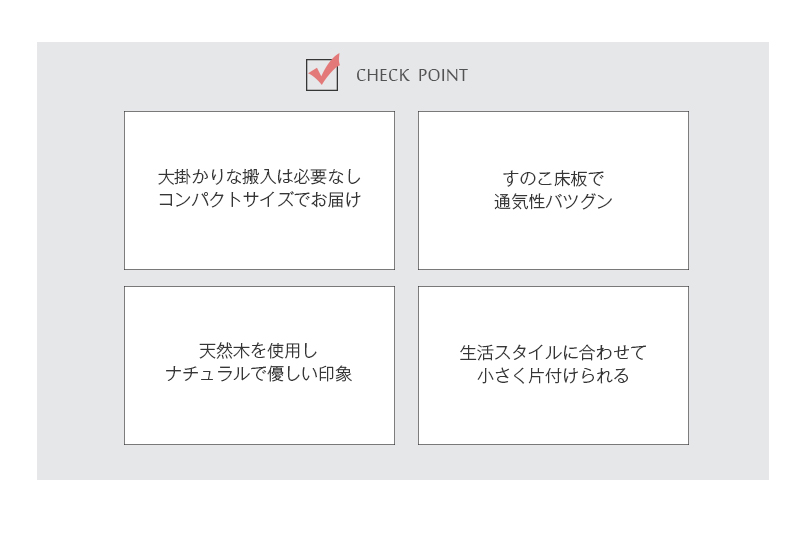Click the text コンパクトサイズでお届け
Image resolution: width=800 pixels, height=544 pixels.
pyautogui.click(x=259, y=200)
